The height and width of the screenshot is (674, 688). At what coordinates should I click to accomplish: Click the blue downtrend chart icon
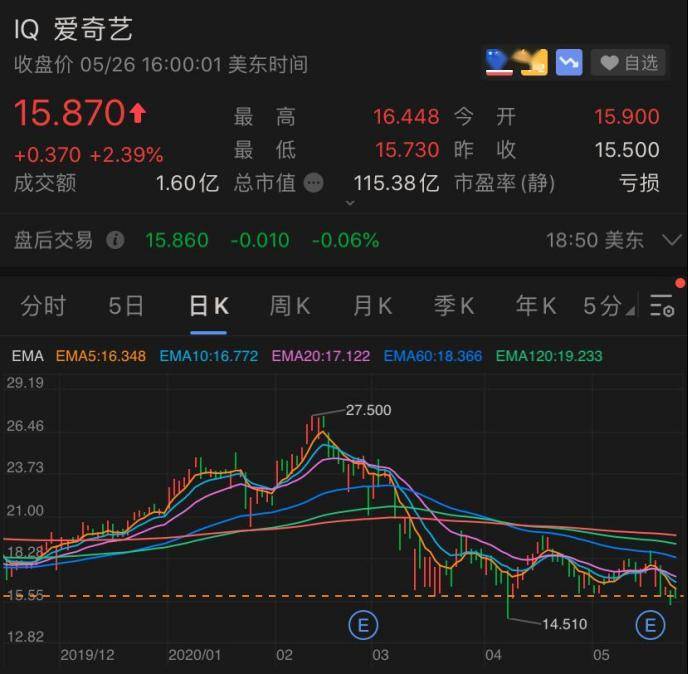pos(569,63)
